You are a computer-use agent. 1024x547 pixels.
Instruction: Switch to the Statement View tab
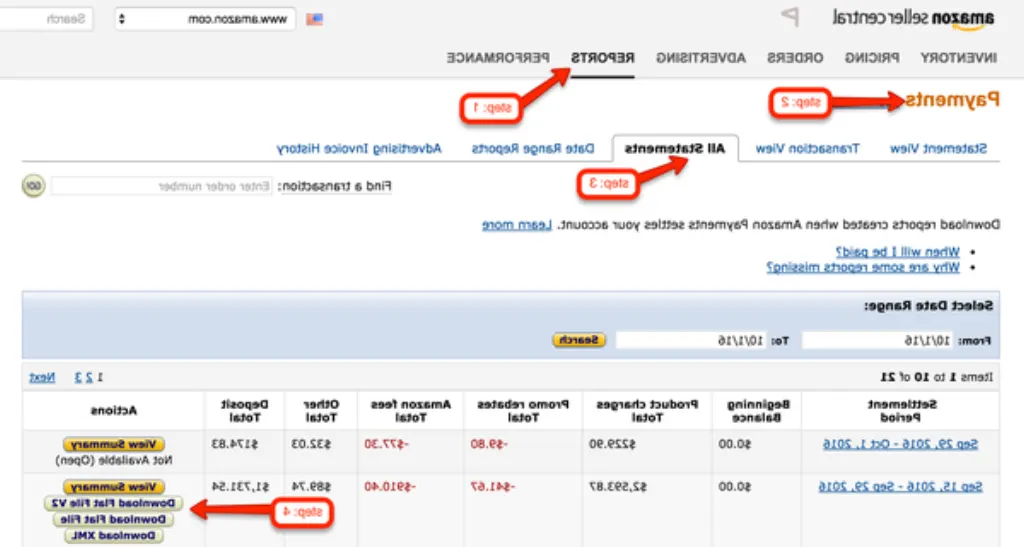coord(938,149)
